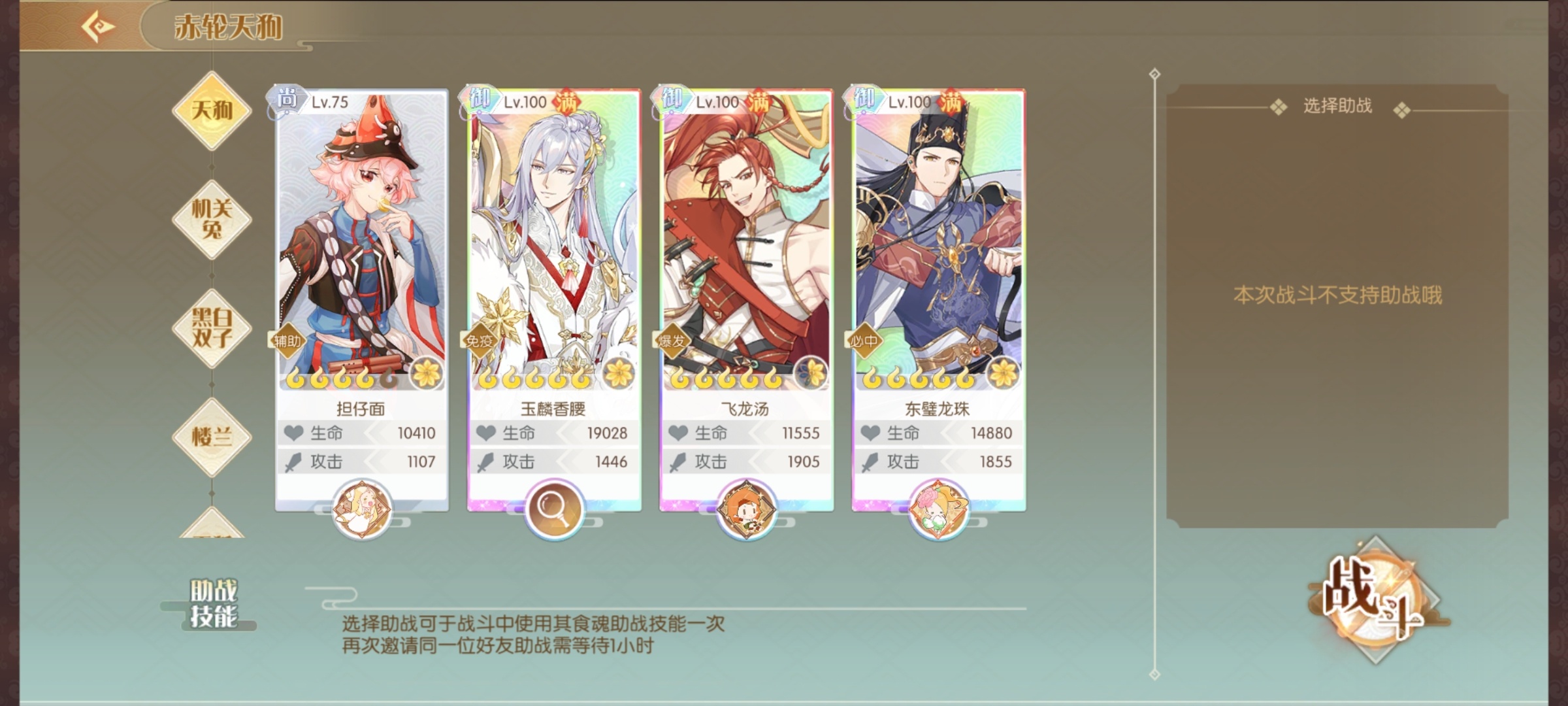
Task: Tap the 爆发 role badge
Action: coord(672,341)
